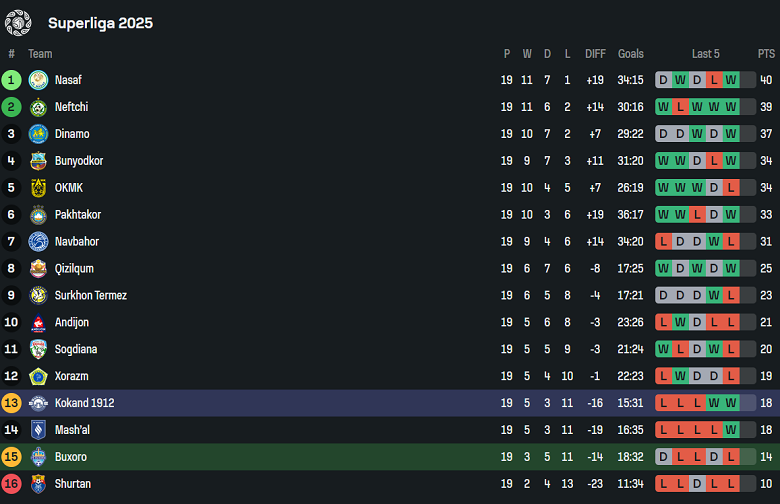The width and height of the screenshot is (780, 504).
Task: Click the Navbahor club crest
Action: (38, 242)
